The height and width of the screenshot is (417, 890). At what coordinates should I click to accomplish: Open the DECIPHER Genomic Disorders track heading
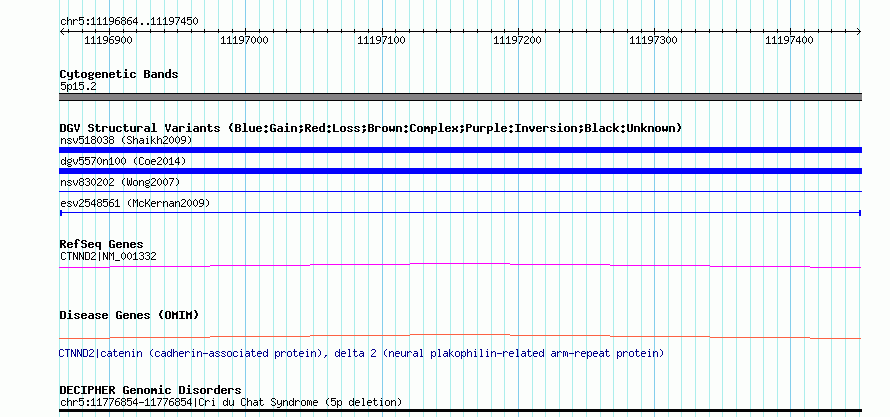click(150, 390)
